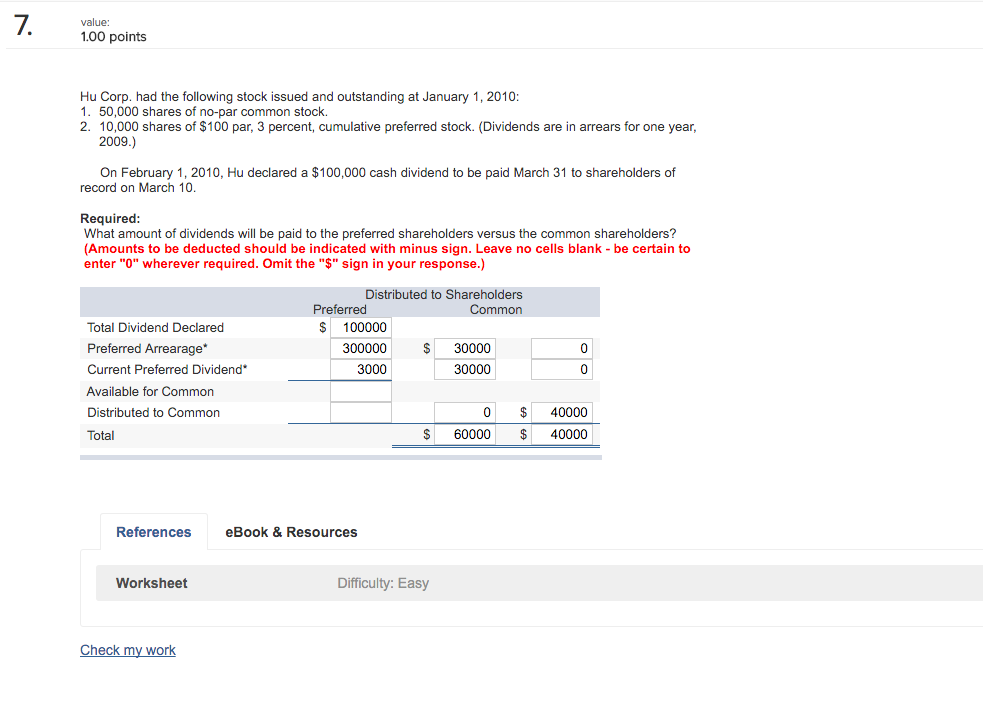
Task: Click the 'Total Dividend Declared' row label
Action: 155,327
